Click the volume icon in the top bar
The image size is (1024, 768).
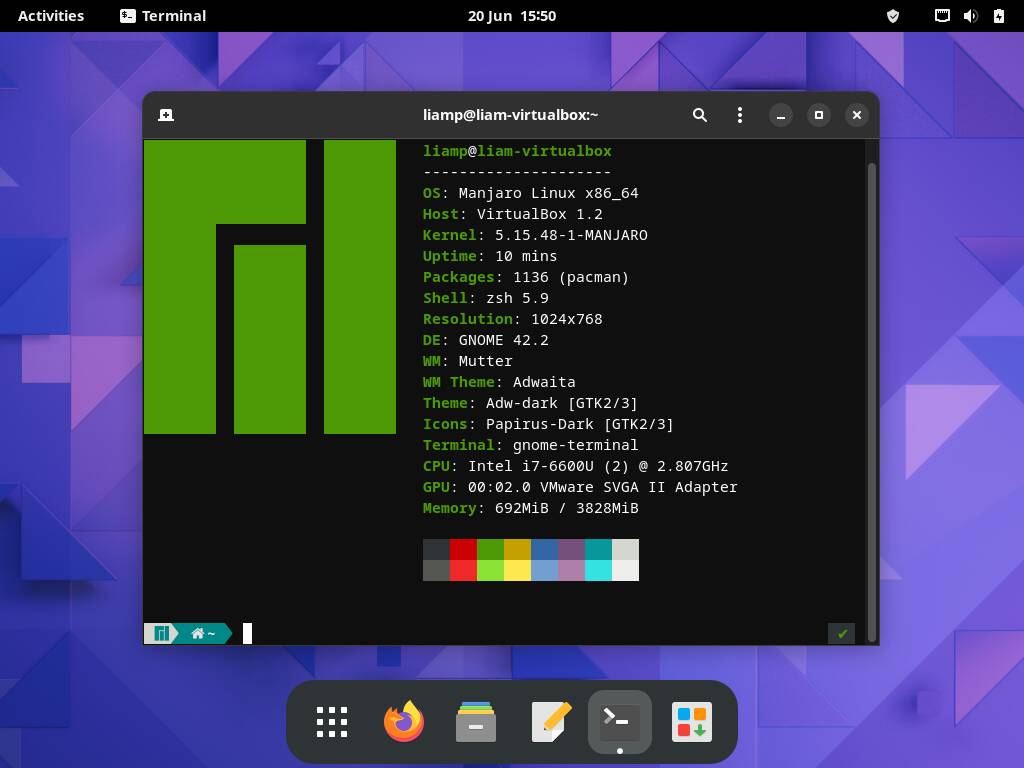(x=969, y=15)
